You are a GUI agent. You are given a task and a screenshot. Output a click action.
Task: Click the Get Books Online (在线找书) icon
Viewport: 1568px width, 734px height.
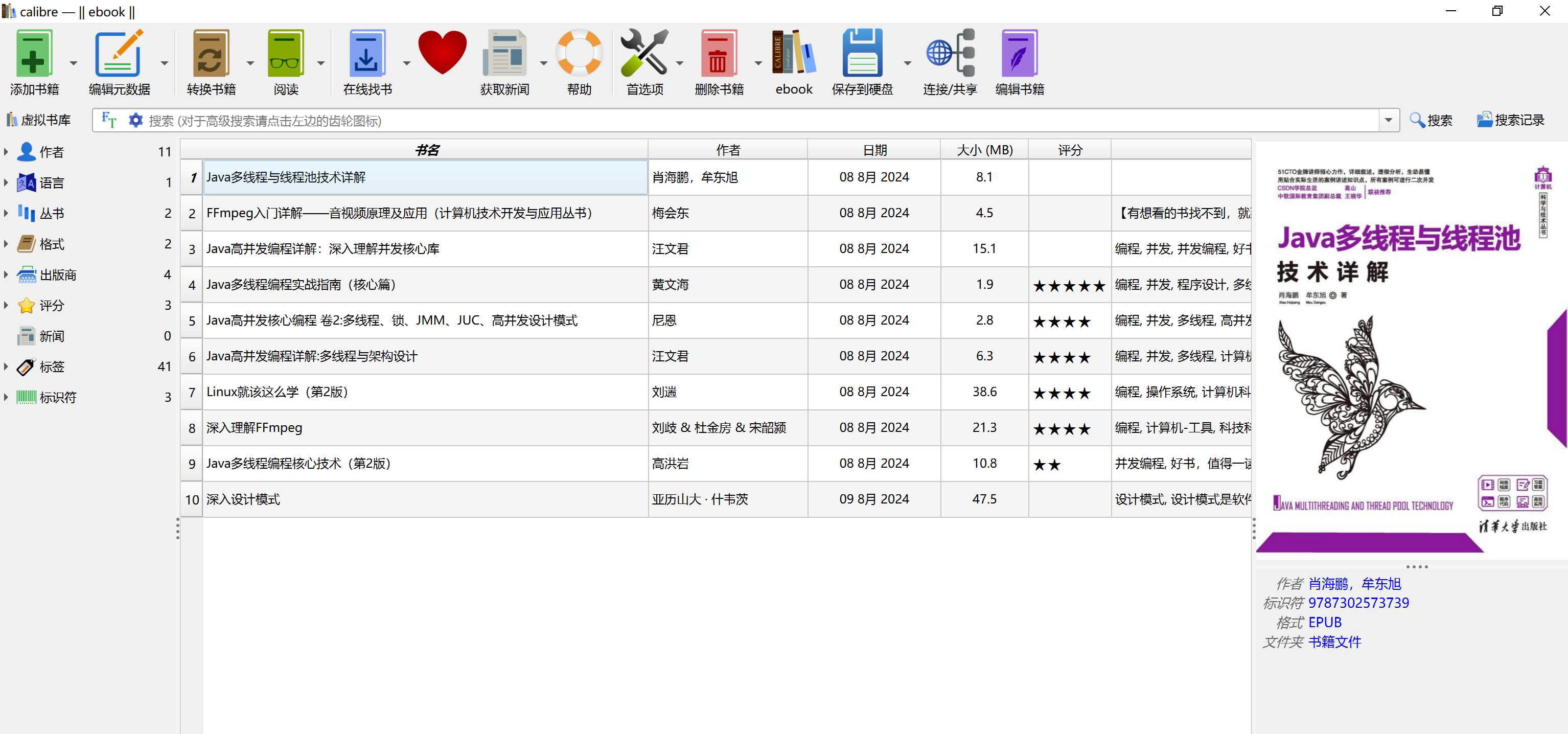(367, 54)
